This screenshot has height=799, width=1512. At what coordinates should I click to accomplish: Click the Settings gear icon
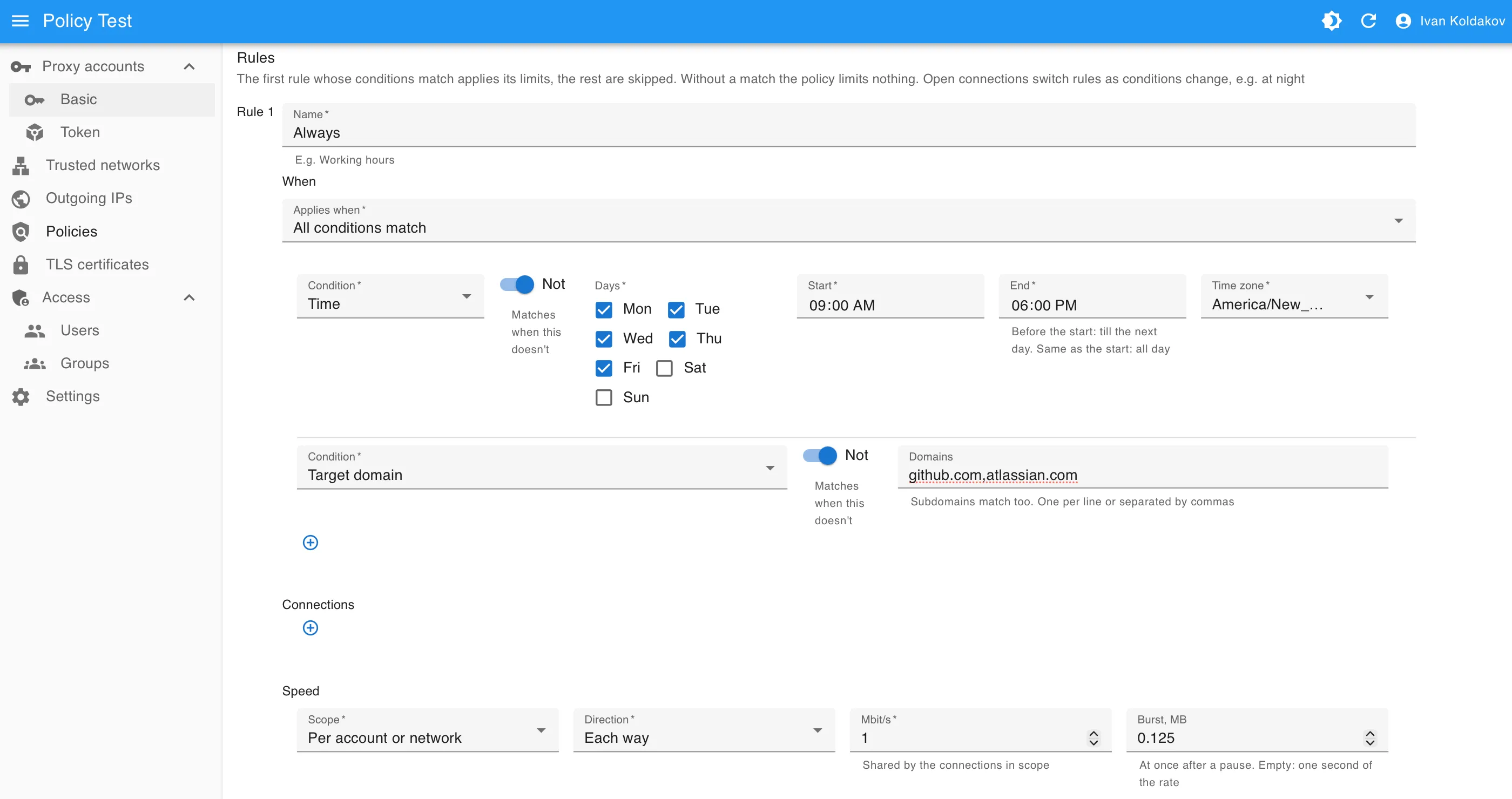point(21,397)
